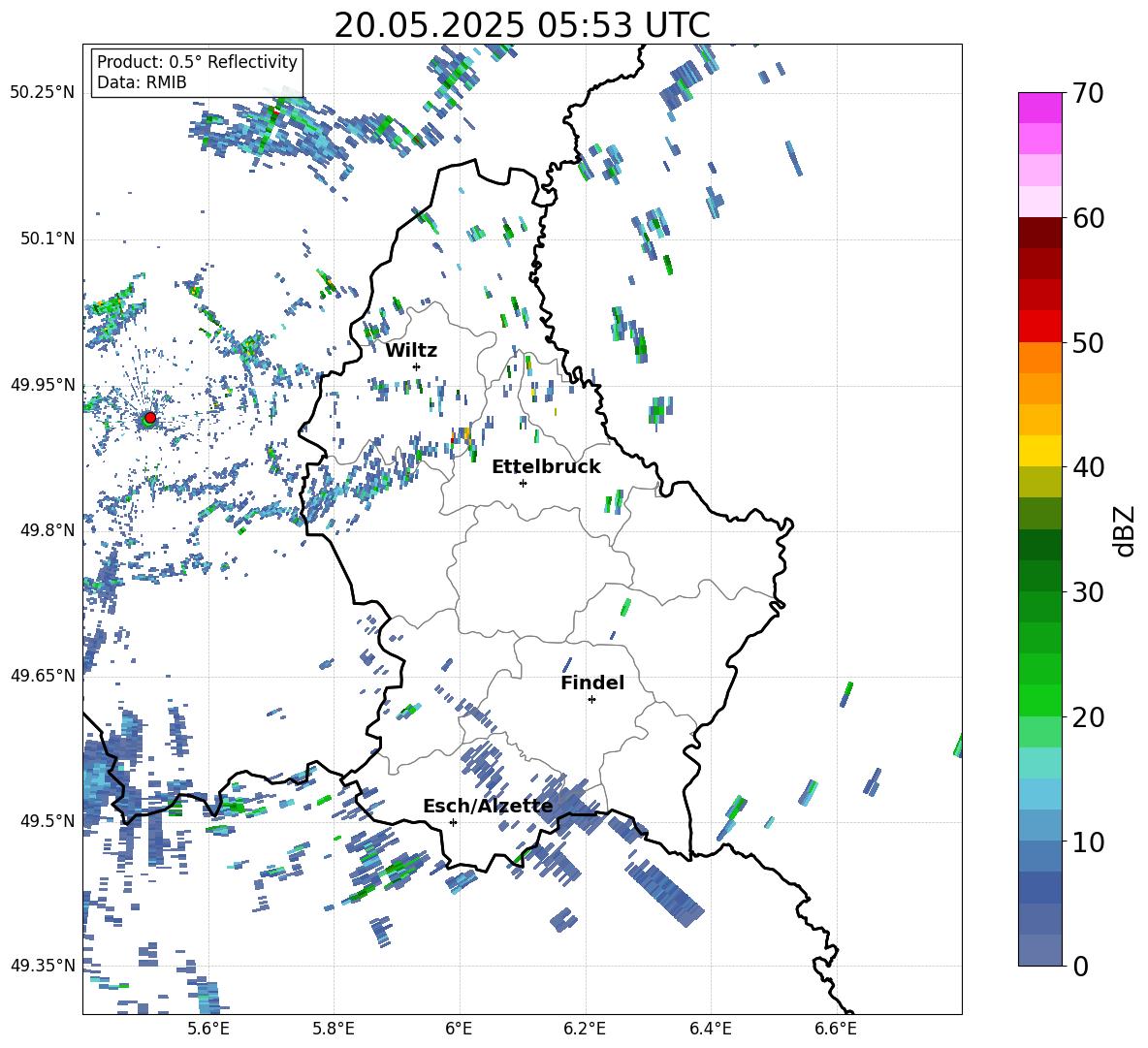Click the 5.8°E longitude label

click(x=334, y=1029)
